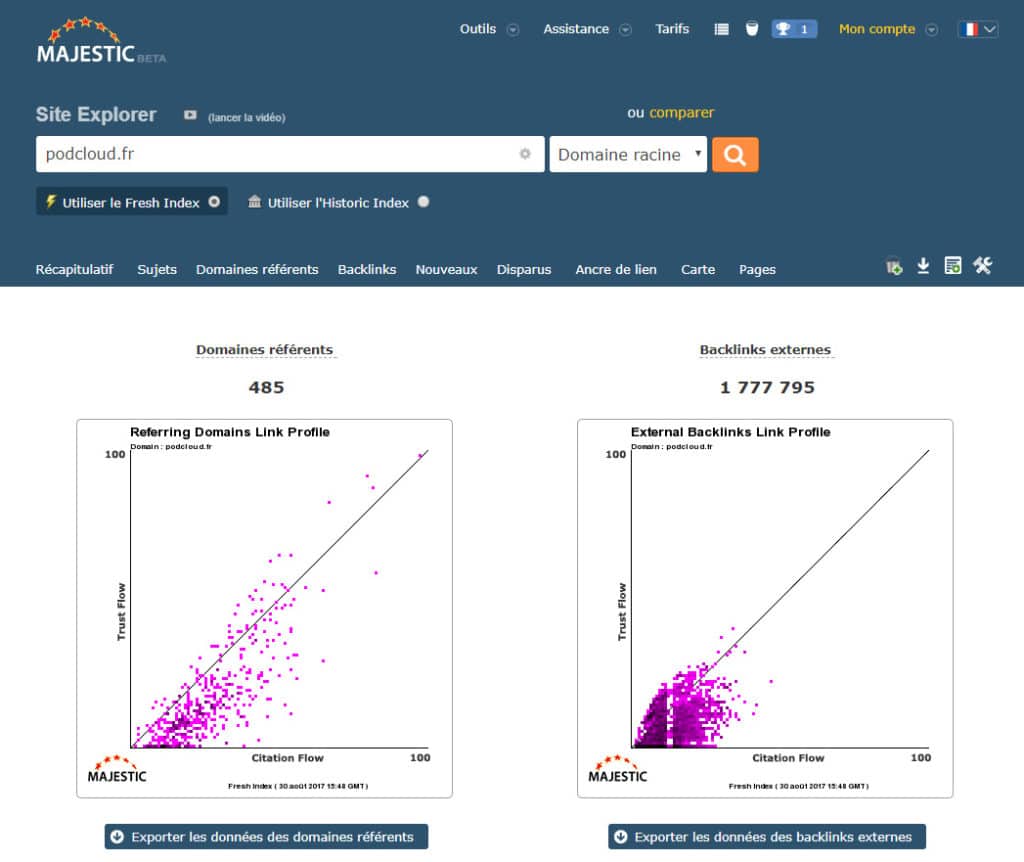The height and width of the screenshot is (862, 1024).
Task: Click the Referring Domains Link Profile chart
Action: (x=264, y=609)
